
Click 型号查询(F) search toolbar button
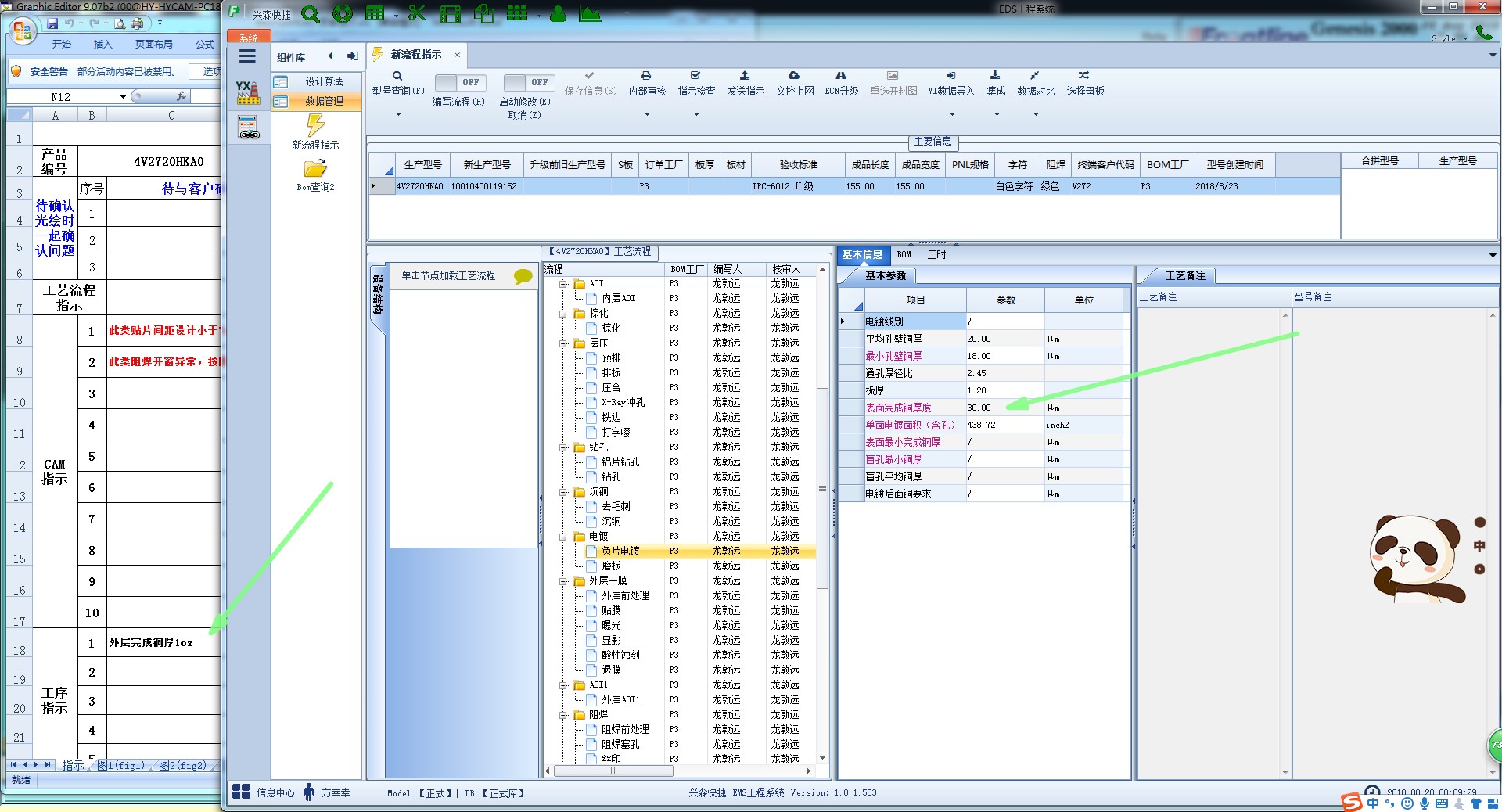click(x=397, y=84)
